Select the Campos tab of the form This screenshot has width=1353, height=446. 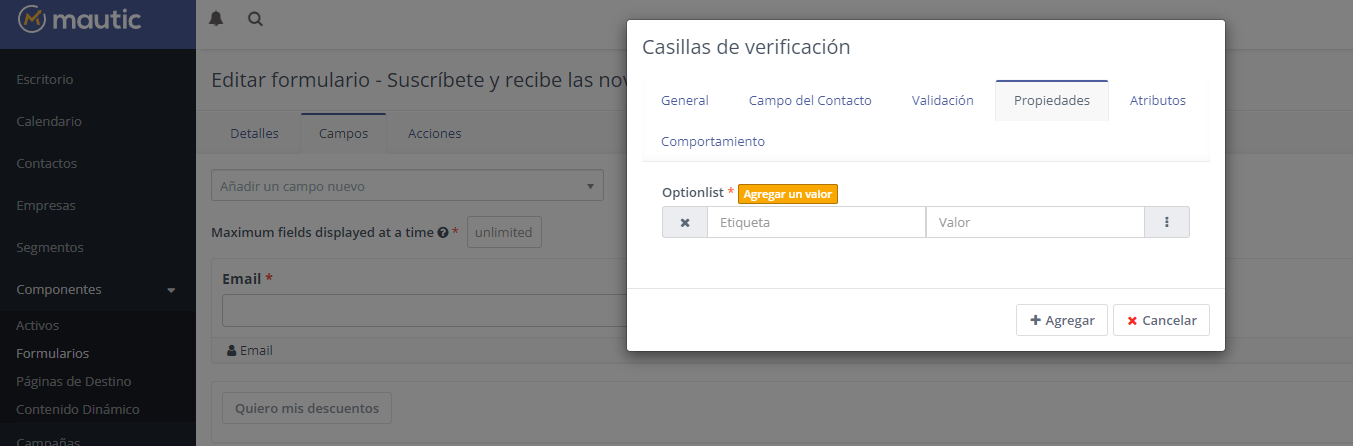[343, 133]
